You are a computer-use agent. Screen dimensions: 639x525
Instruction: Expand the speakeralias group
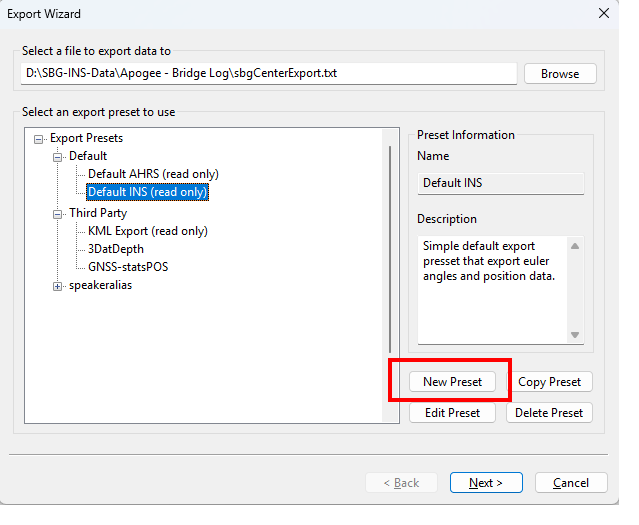[58, 286]
